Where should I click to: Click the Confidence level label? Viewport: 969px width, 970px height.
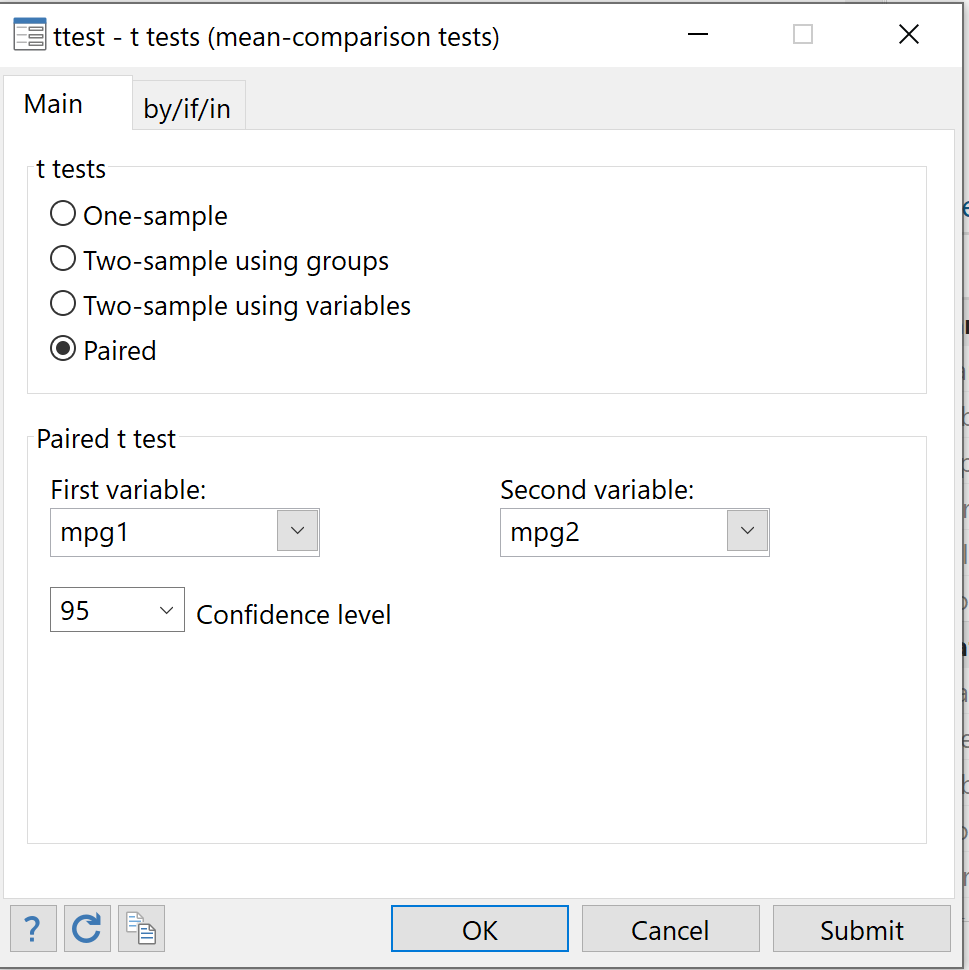[x=294, y=615]
